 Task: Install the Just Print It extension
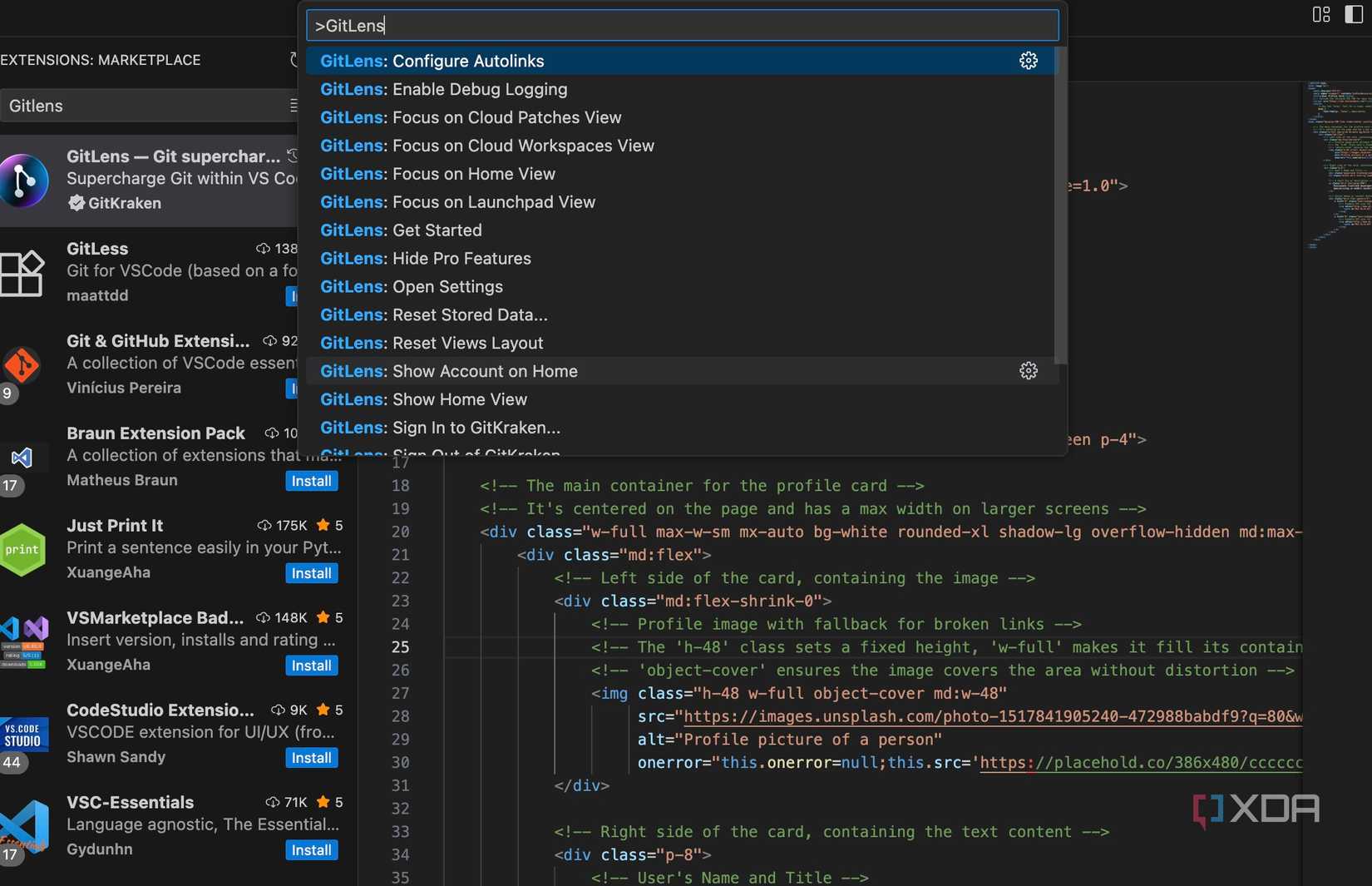click(311, 573)
